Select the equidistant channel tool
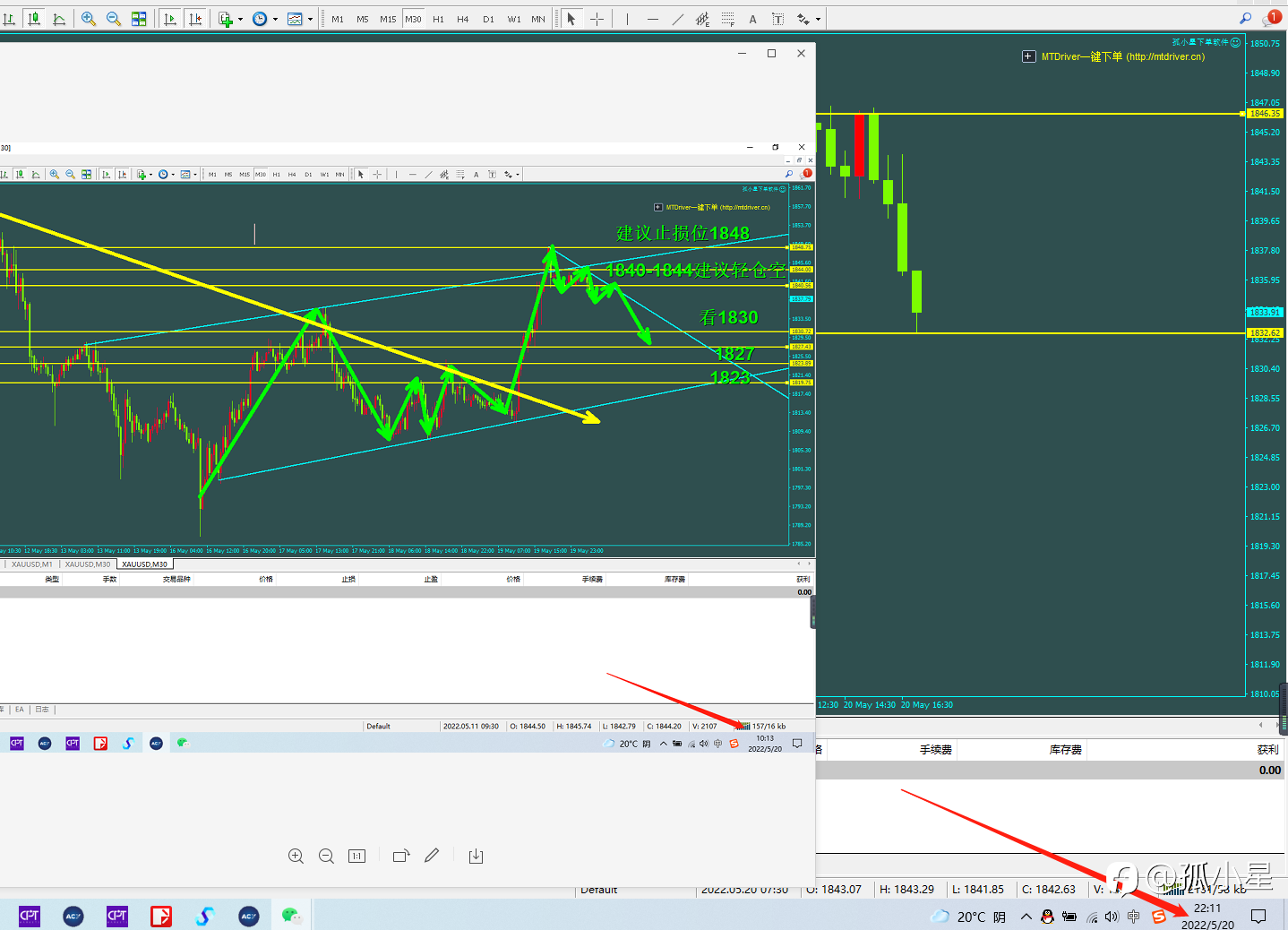The width and height of the screenshot is (1288, 930). pos(703,19)
